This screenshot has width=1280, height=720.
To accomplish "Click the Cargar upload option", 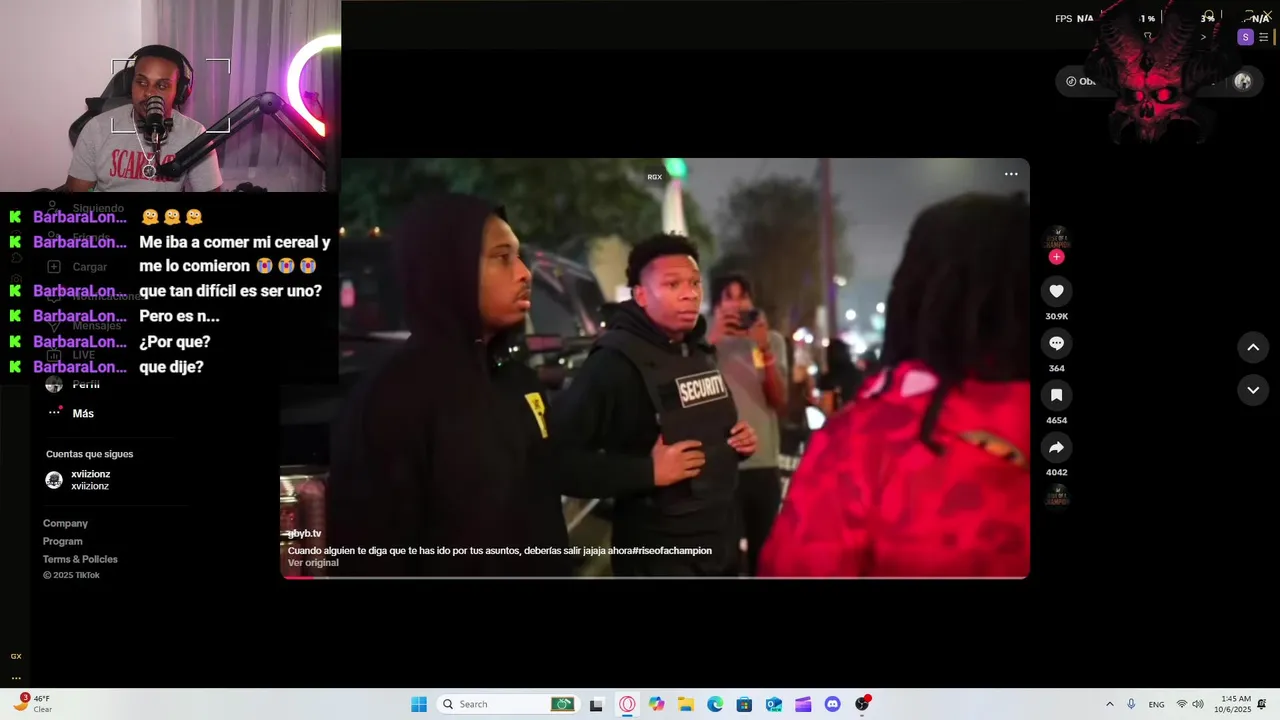I will (77, 267).
